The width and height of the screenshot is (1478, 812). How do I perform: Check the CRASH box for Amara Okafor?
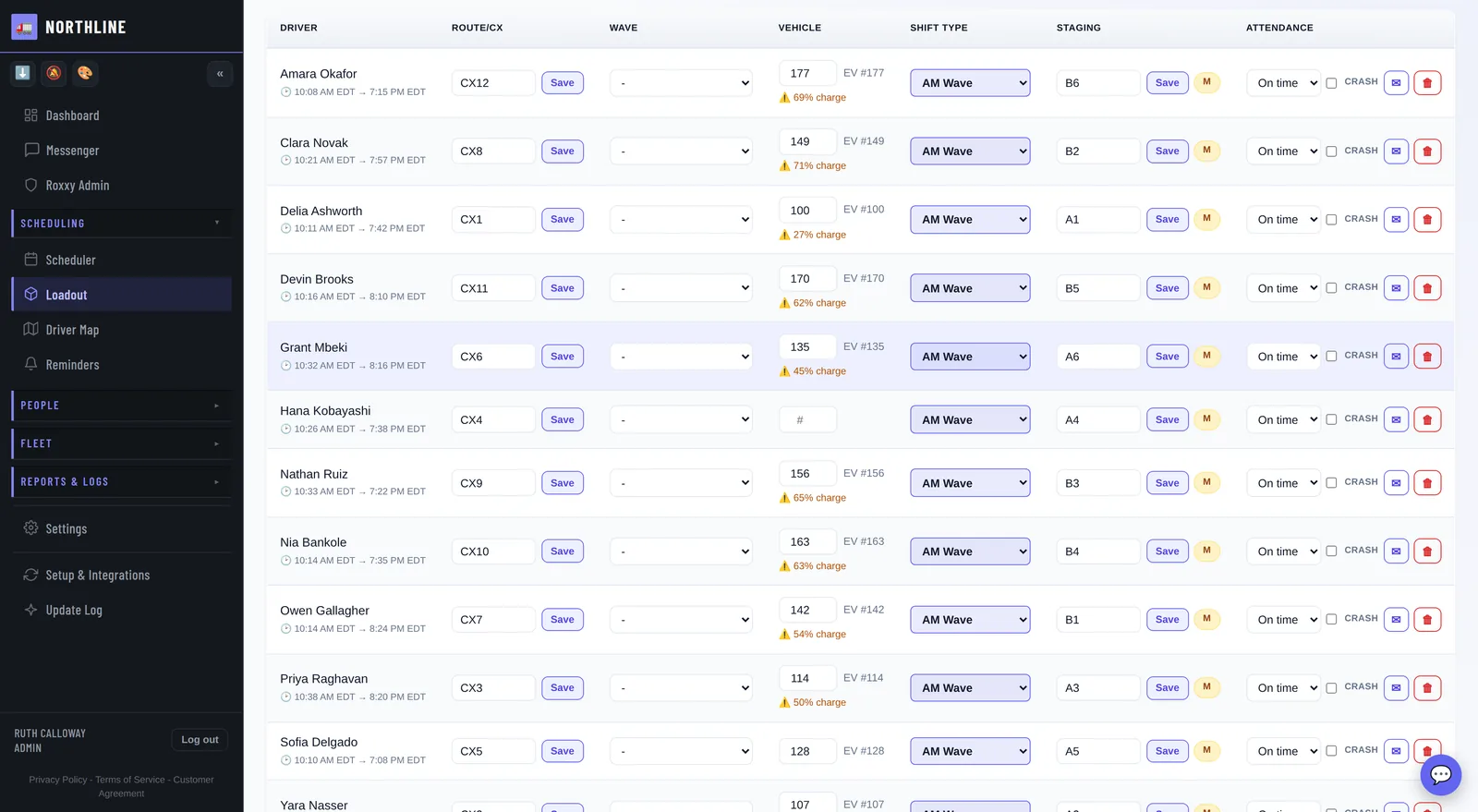(1331, 83)
